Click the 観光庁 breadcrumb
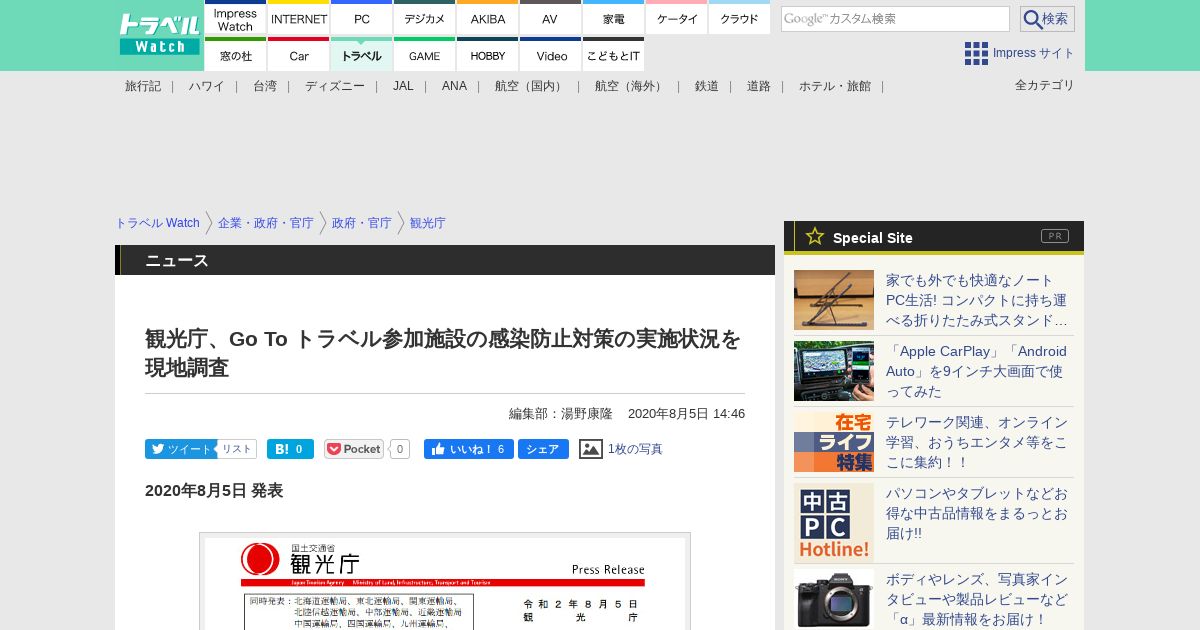 click(428, 223)
